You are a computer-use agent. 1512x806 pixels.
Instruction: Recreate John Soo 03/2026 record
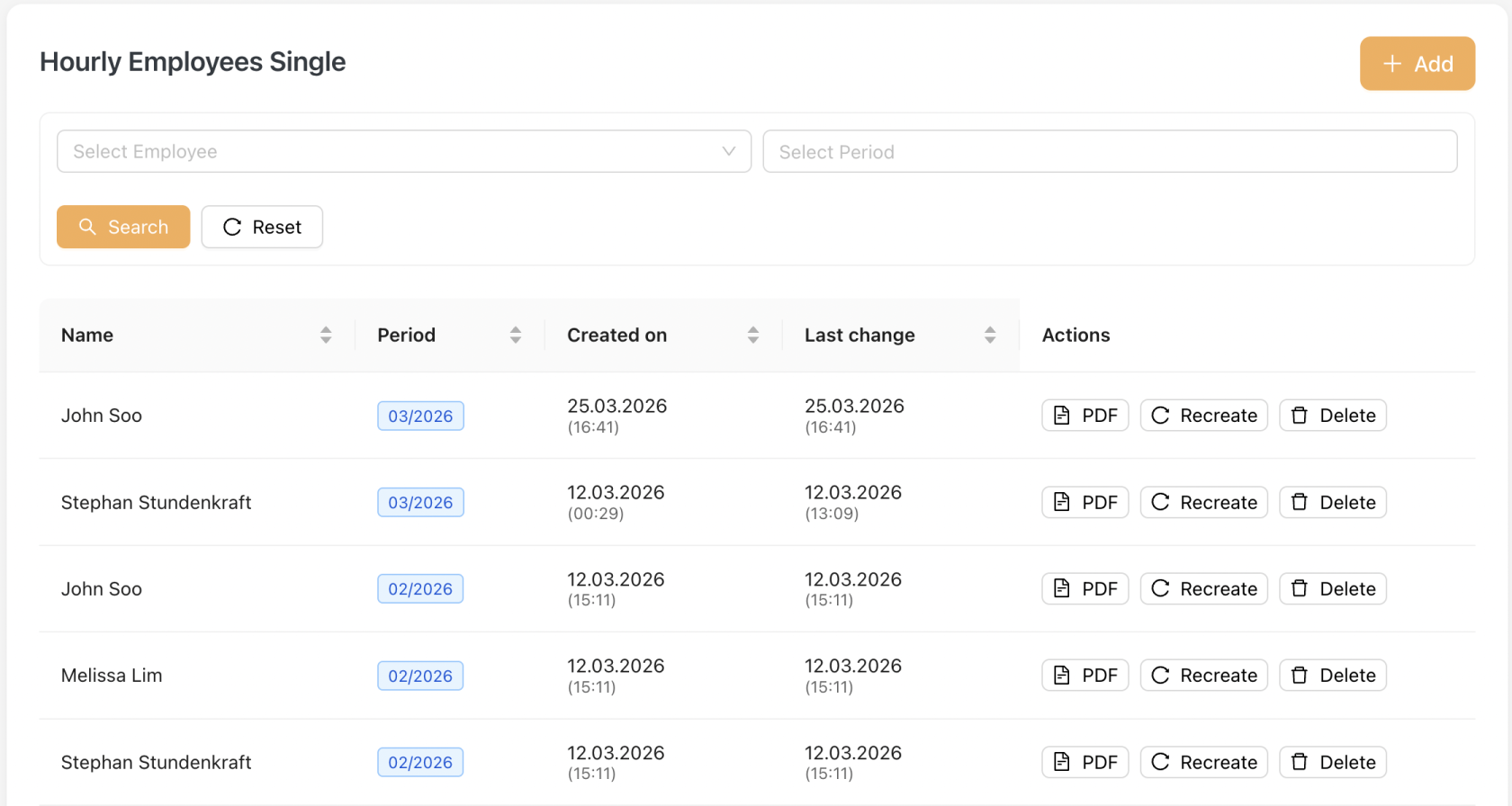(1204, 416)
